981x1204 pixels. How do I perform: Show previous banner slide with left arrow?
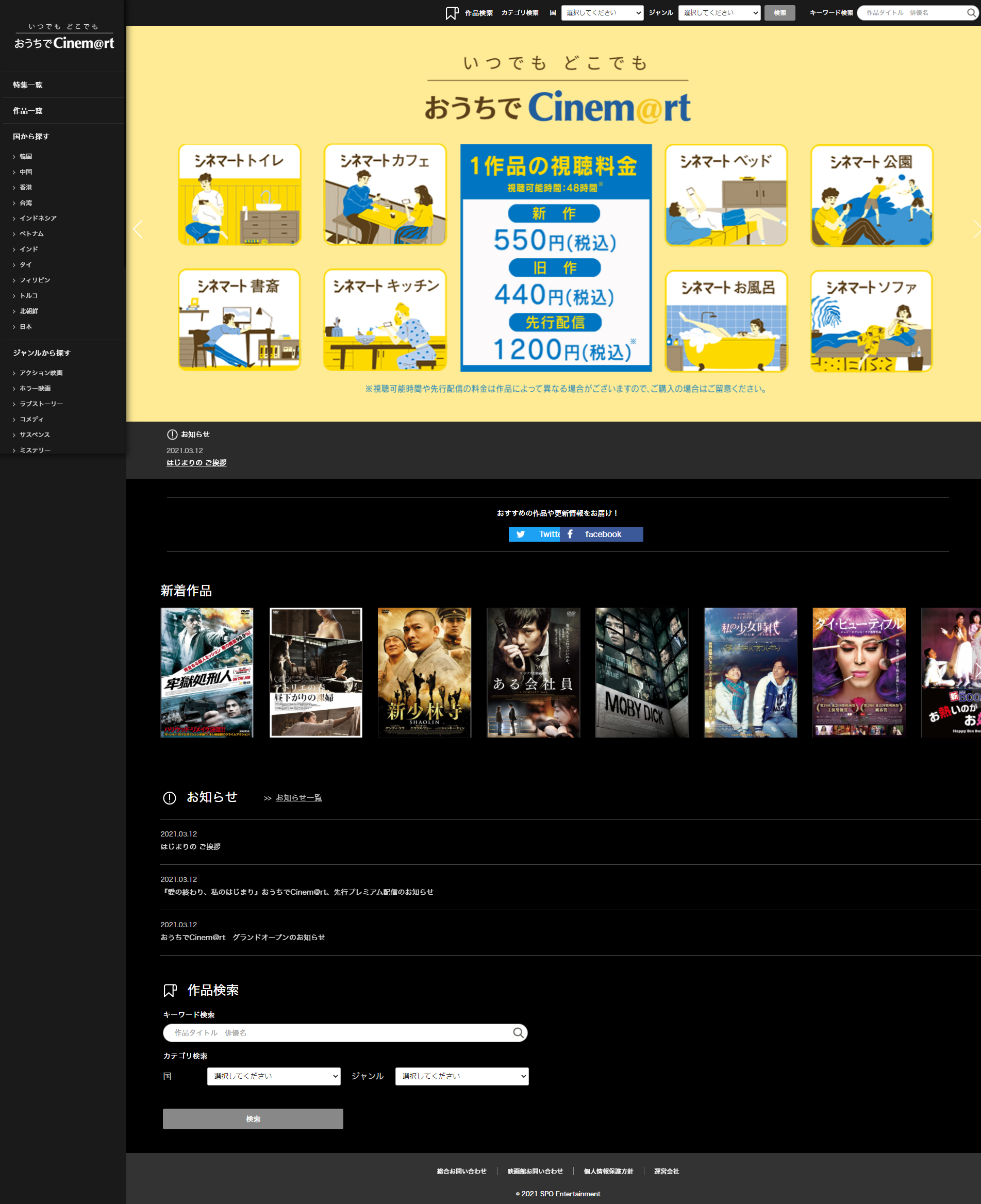pos(137,229)
